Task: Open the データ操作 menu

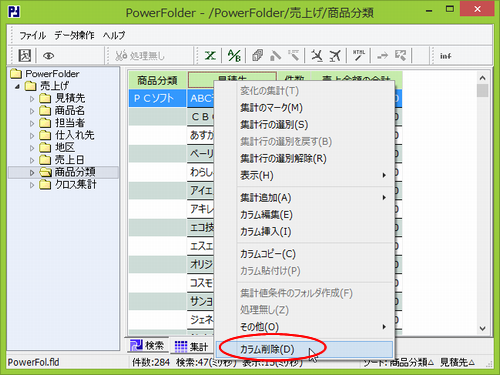Action: tap(74, 35)
